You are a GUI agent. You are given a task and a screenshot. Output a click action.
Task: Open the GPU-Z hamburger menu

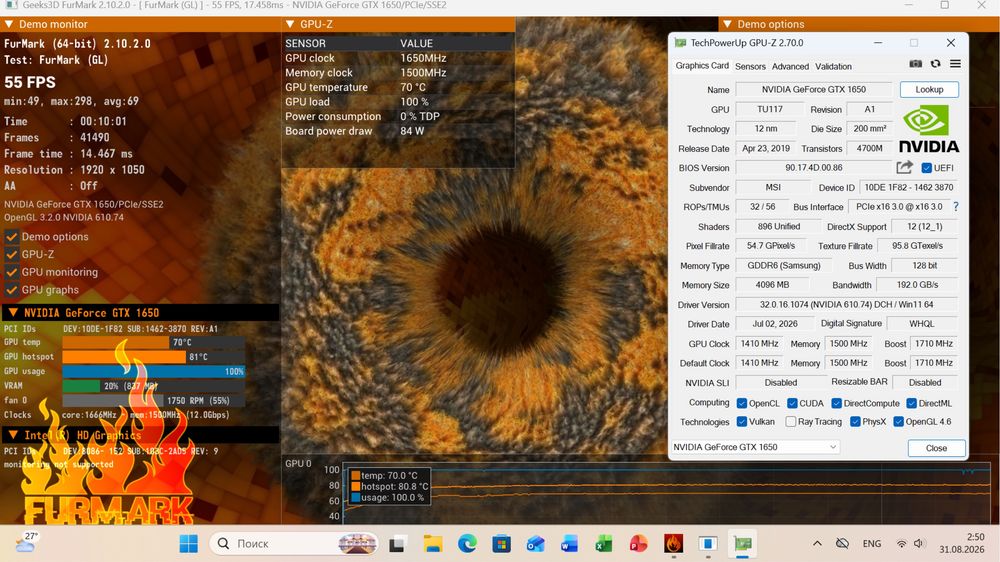coord(955,64)
